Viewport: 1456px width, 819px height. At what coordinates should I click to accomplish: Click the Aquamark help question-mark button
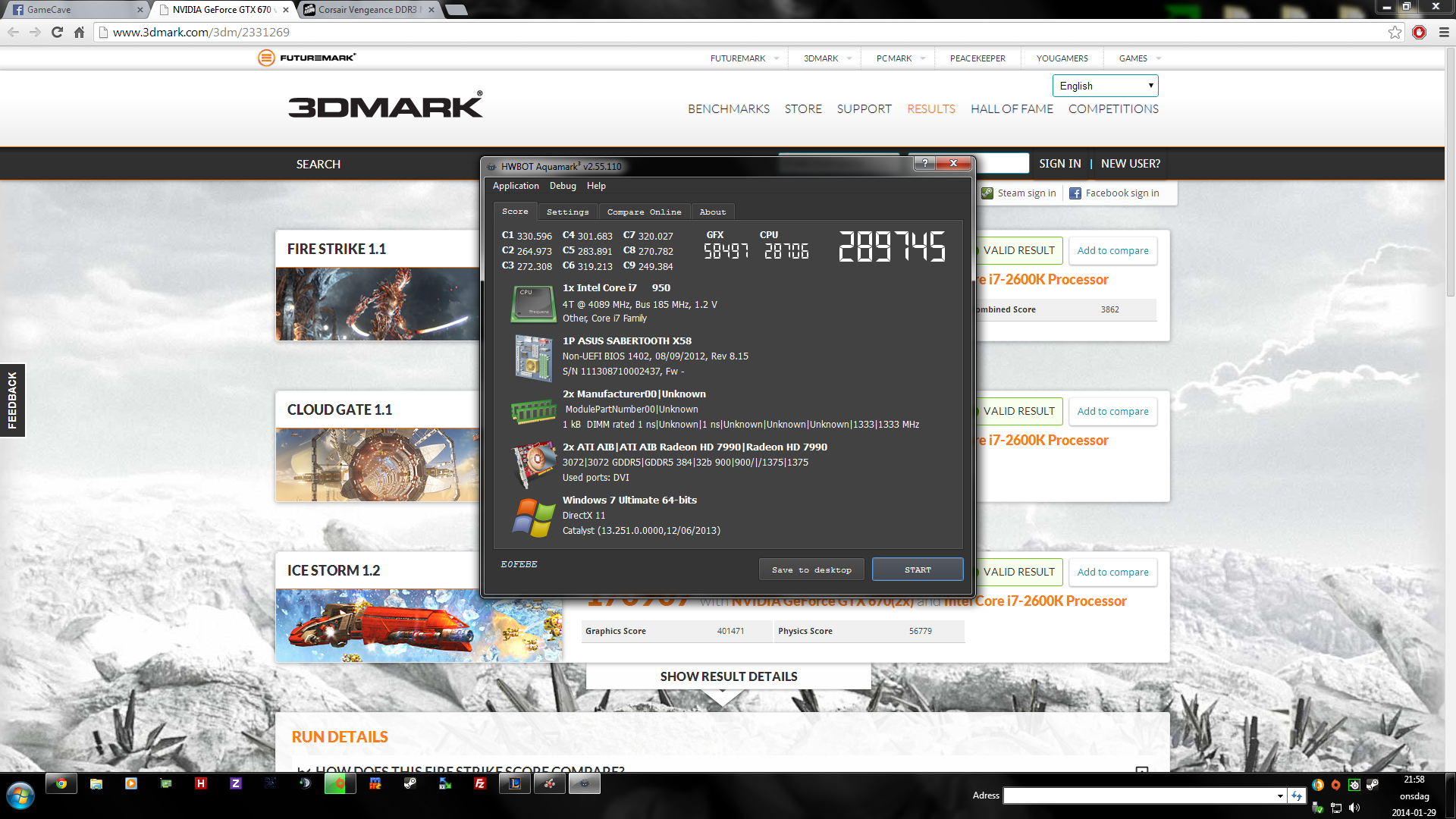click(924, 163)
